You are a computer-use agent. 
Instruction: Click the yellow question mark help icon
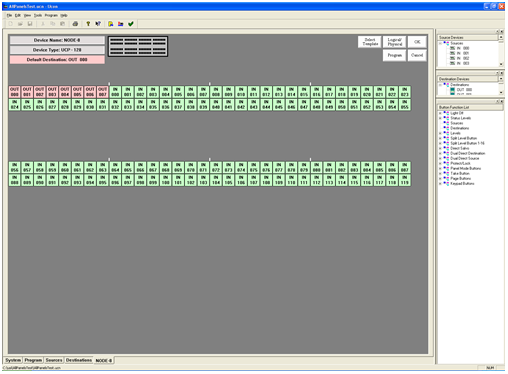tap(88, 24)
